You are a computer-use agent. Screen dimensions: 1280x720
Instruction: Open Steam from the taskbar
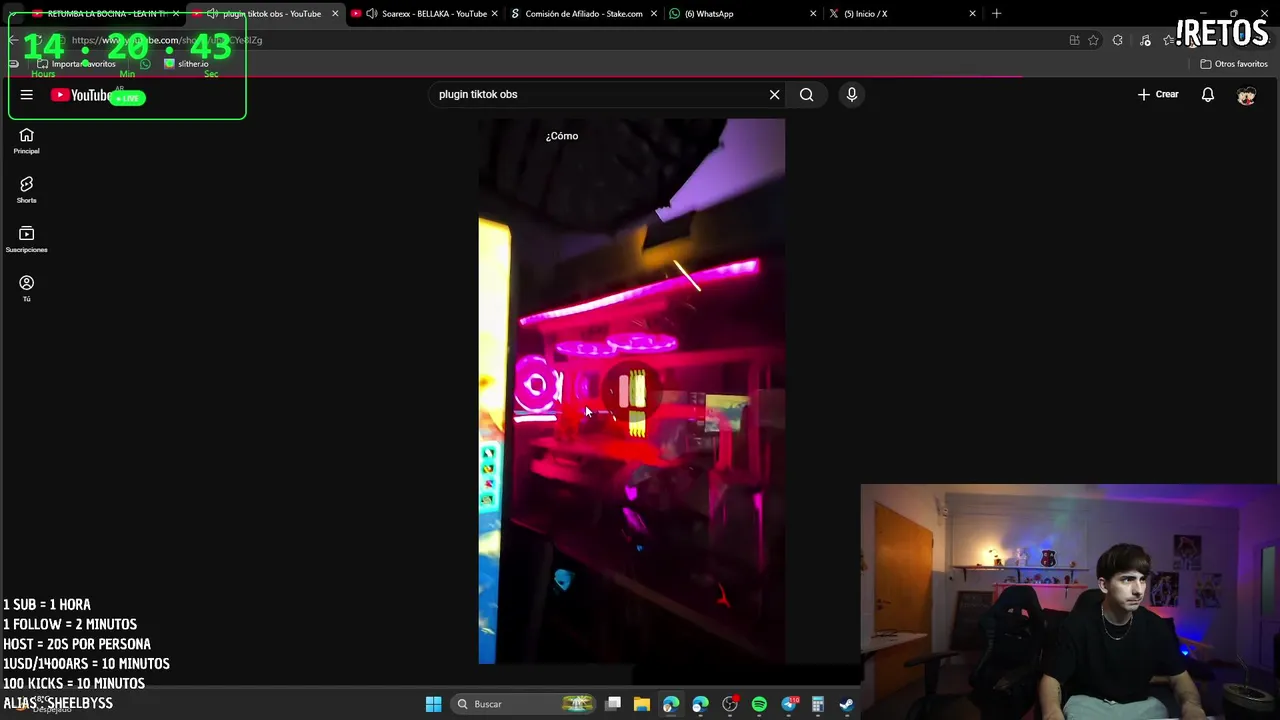click(x=846, y=704)
